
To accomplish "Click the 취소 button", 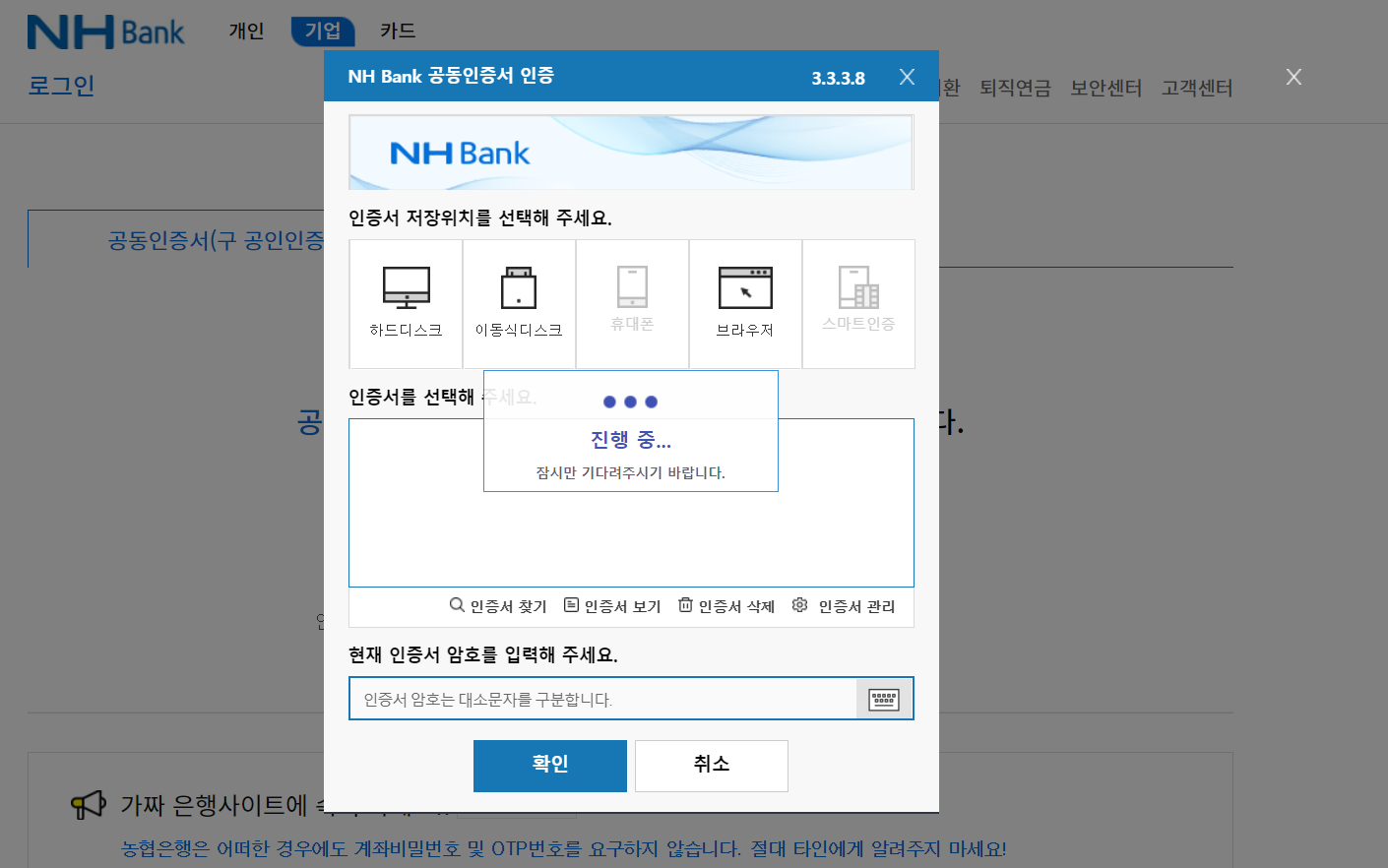I will pyautogui.click(x=712, y=766).
